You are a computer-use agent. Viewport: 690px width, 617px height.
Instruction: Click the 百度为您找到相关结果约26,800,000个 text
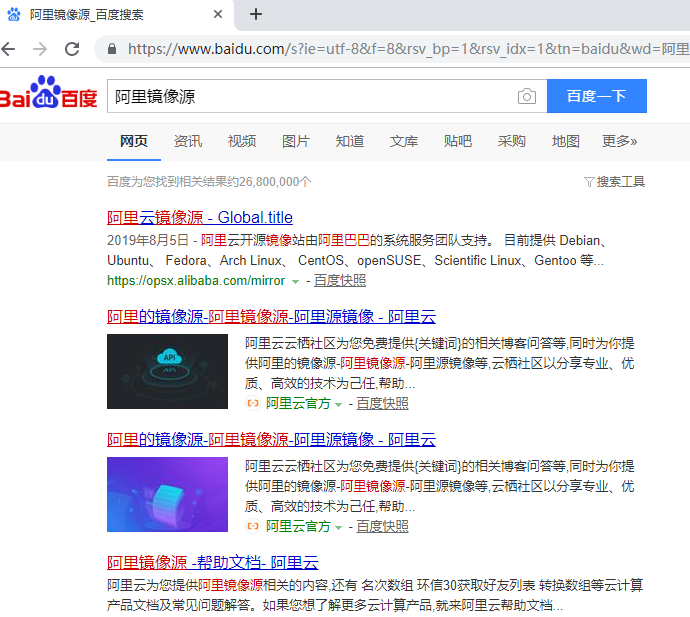click(x=209, y=182)
